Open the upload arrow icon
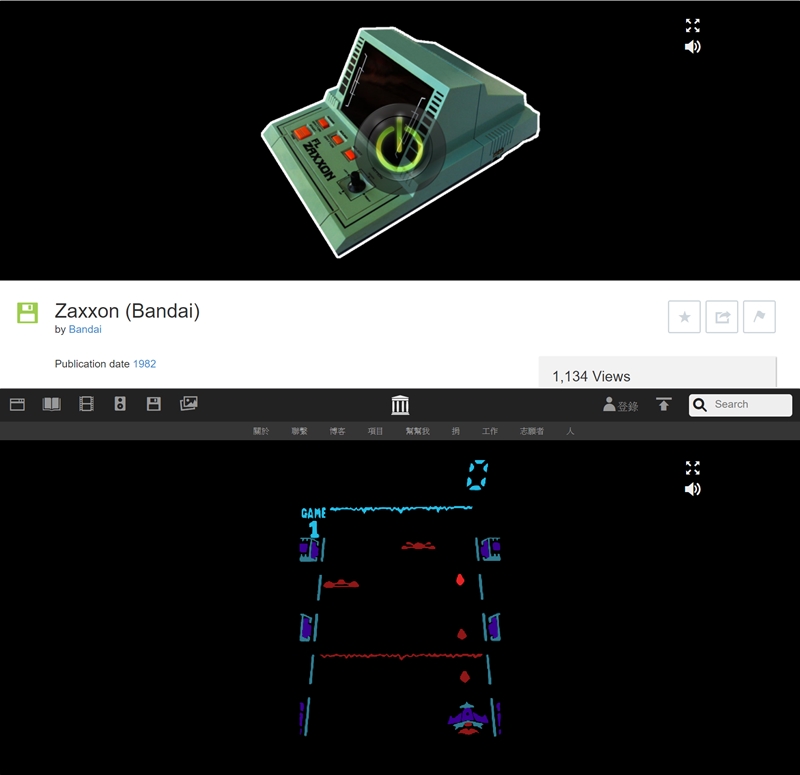The height and width of the screenshot is (775, 800). [x=663, y=404]
